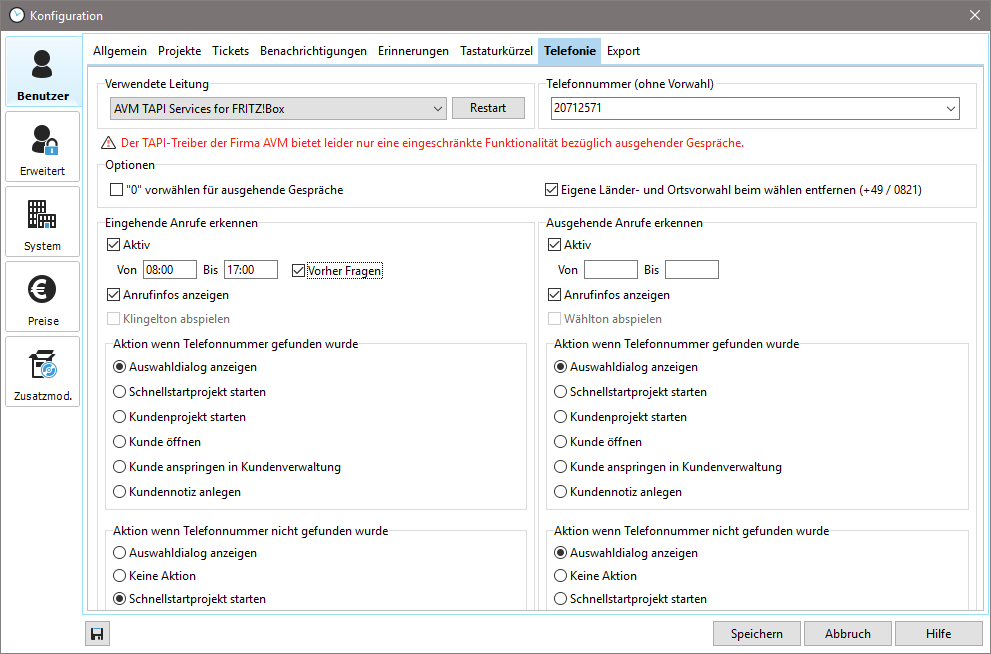
Task: Open the Benutzer settings section
Action: coord(42,73)
